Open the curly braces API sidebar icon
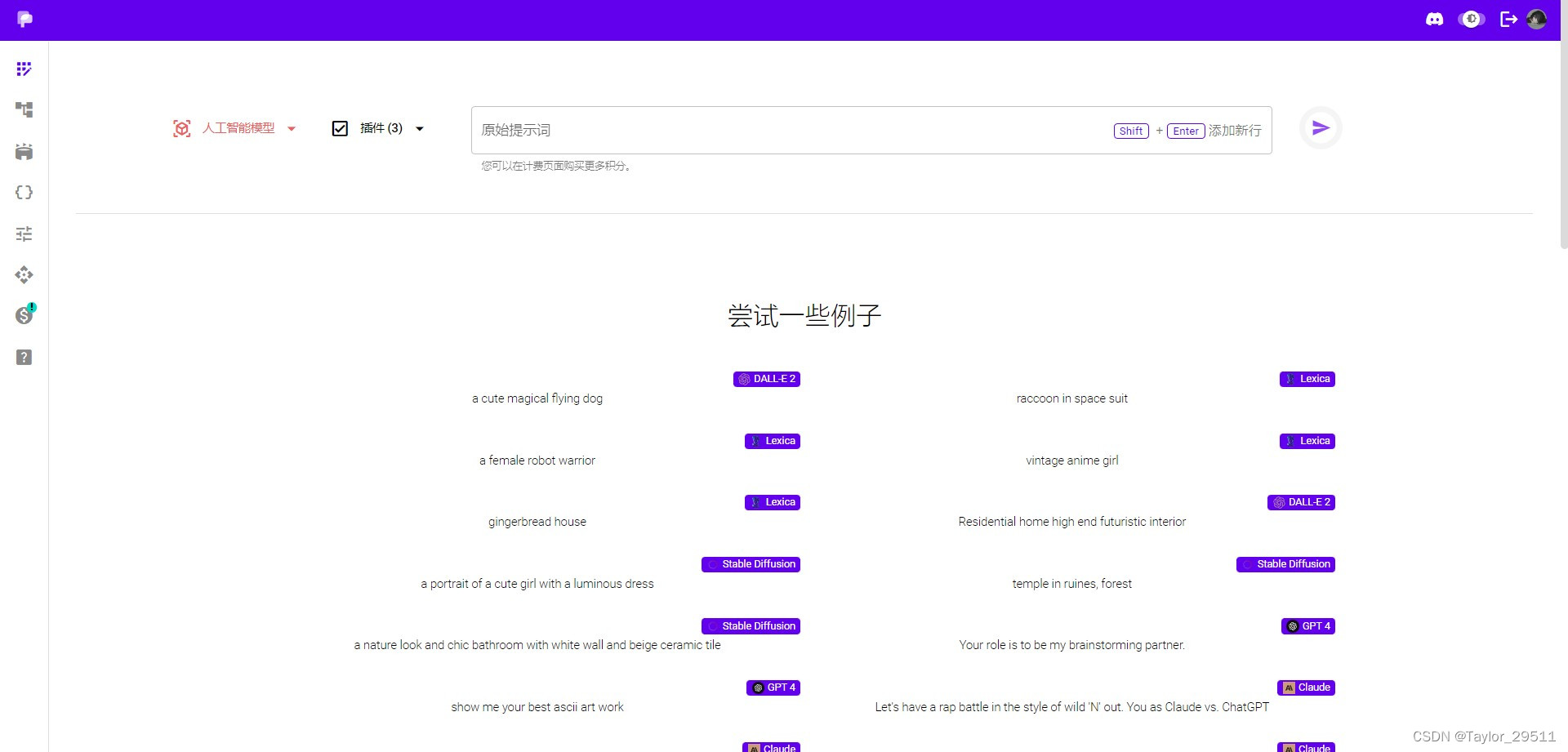 click(x=24, y=193)
